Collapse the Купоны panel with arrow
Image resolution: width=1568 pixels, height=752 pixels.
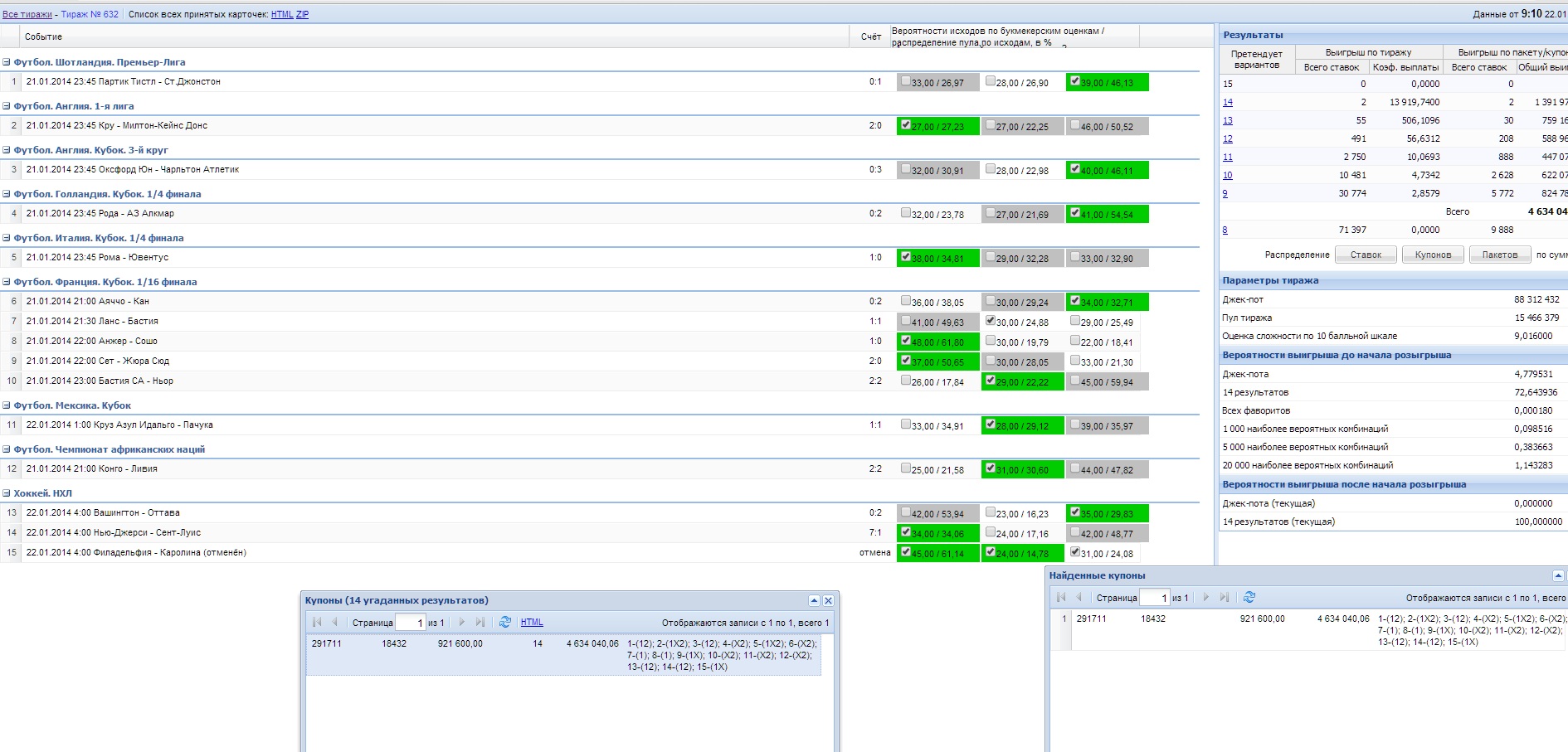pyautogui.click(x=814, y=600)
